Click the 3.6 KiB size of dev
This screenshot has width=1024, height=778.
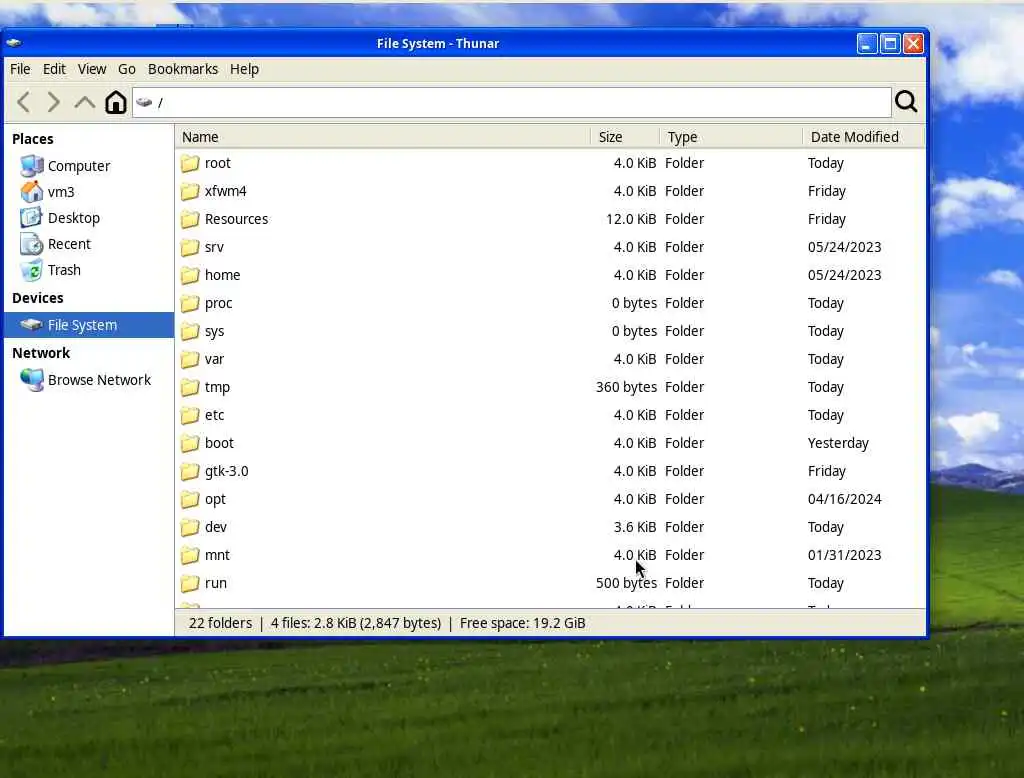[x=635, y=527]
